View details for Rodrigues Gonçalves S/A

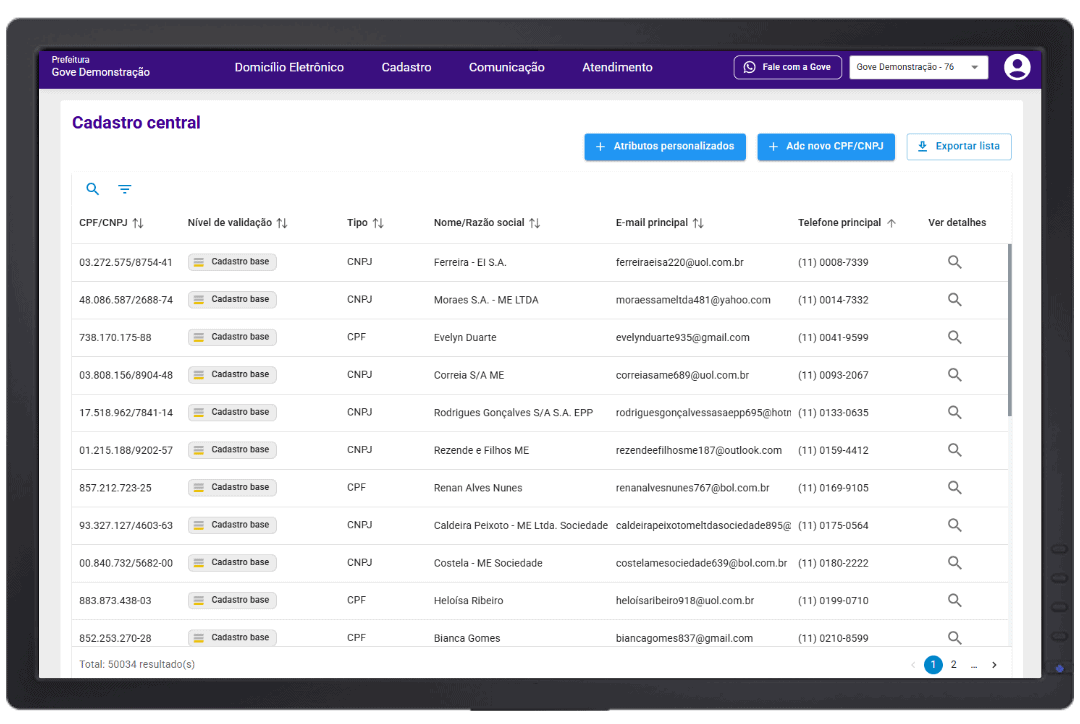(954, 412)
